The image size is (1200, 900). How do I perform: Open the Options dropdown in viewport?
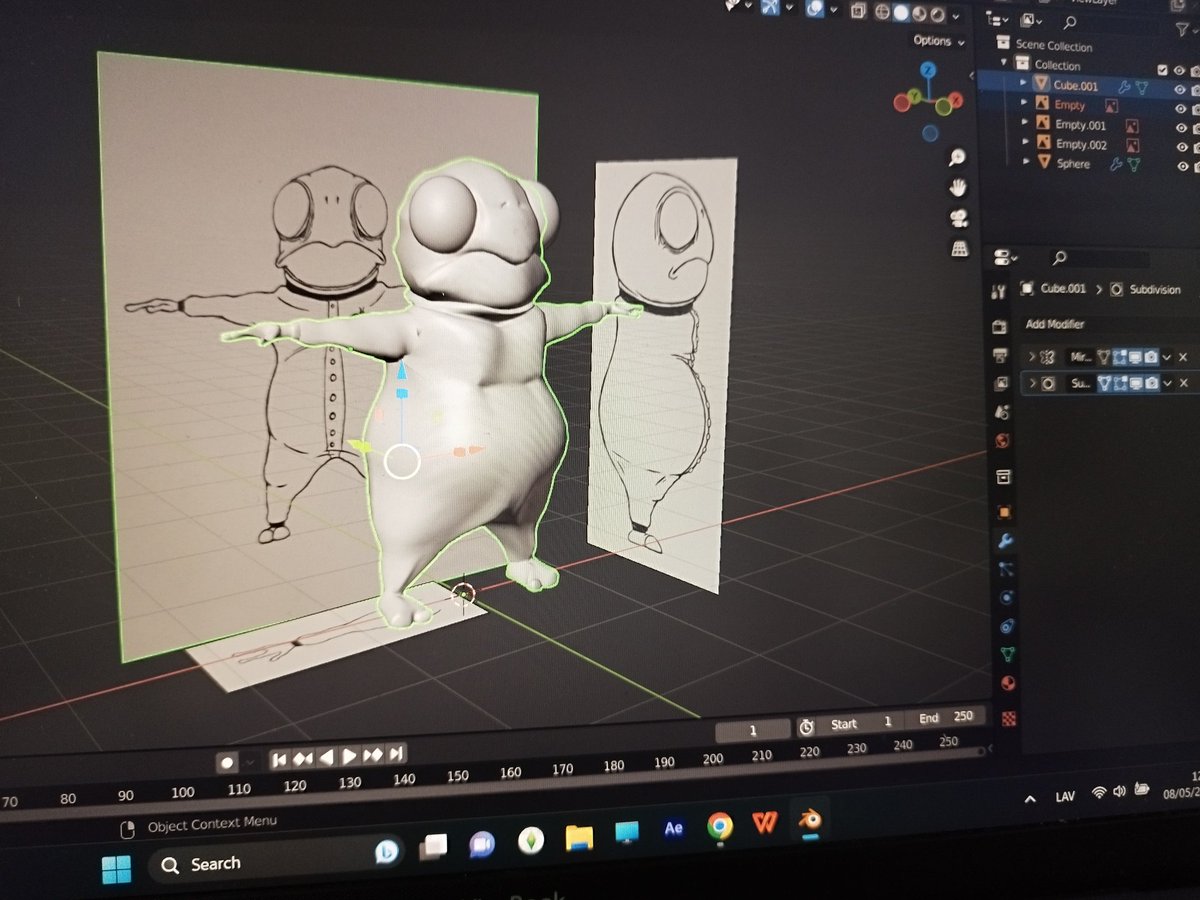[938, 41]
